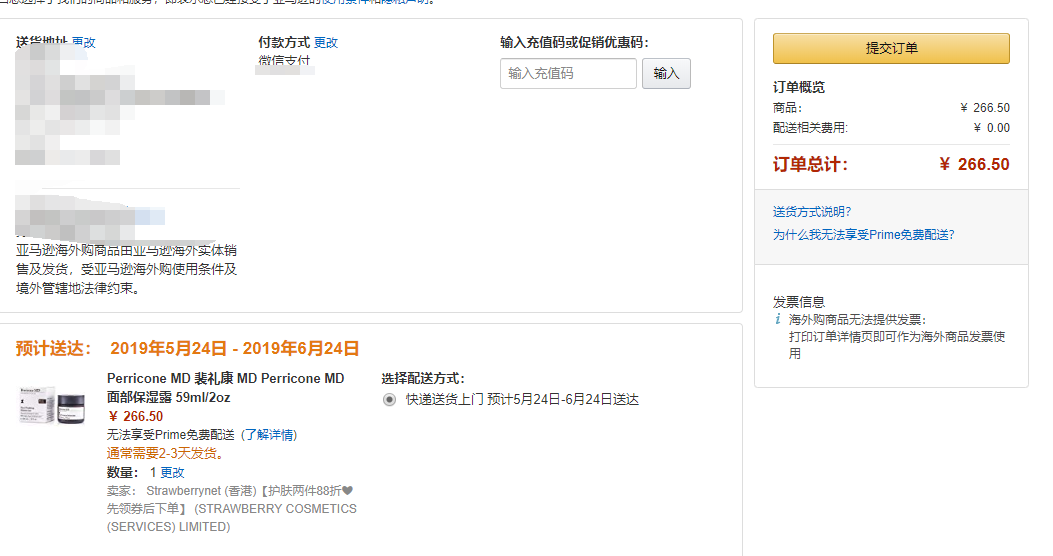The image size is (1053, 556).
Task: Click 预计送达 date range heading
Action: click(x=187, y=349)
